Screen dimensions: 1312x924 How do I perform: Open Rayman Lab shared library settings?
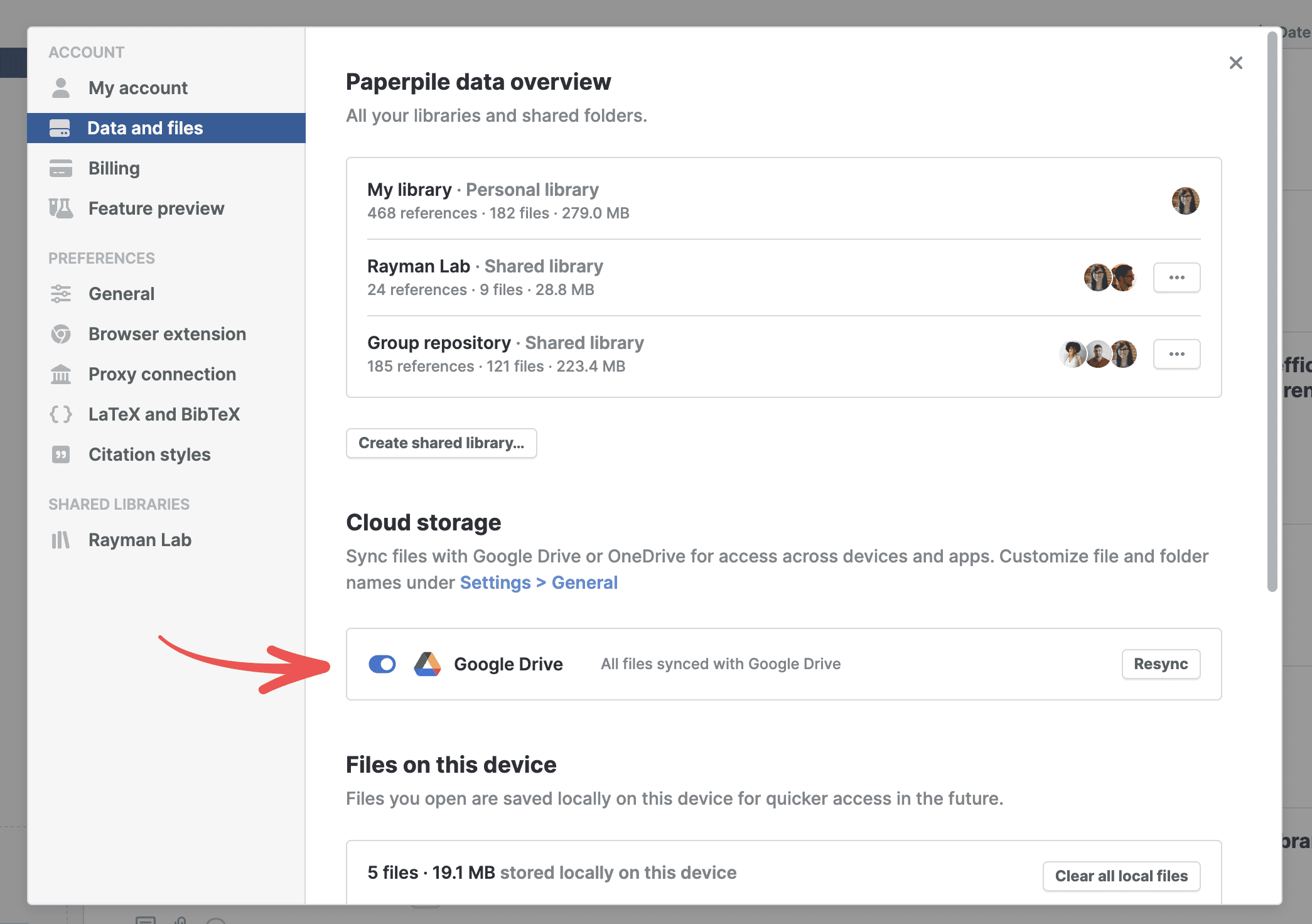(x=139, y=540)
